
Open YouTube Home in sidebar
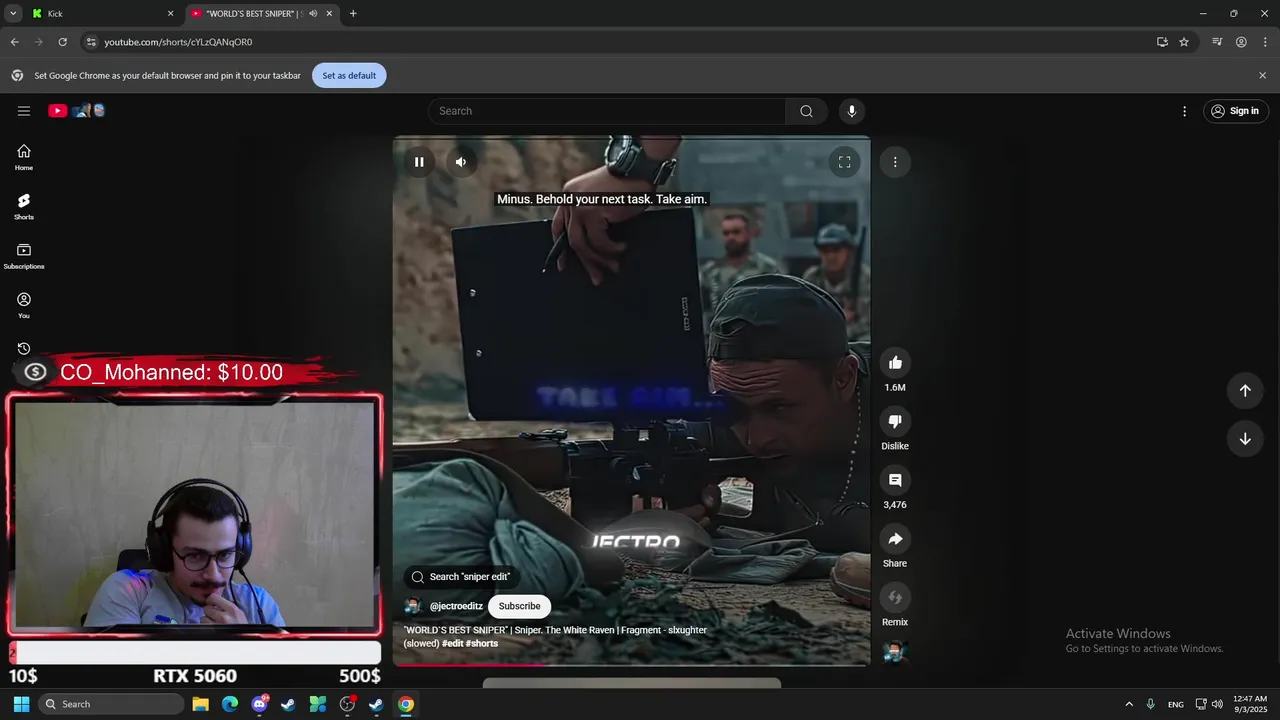(x=24, y=157)
